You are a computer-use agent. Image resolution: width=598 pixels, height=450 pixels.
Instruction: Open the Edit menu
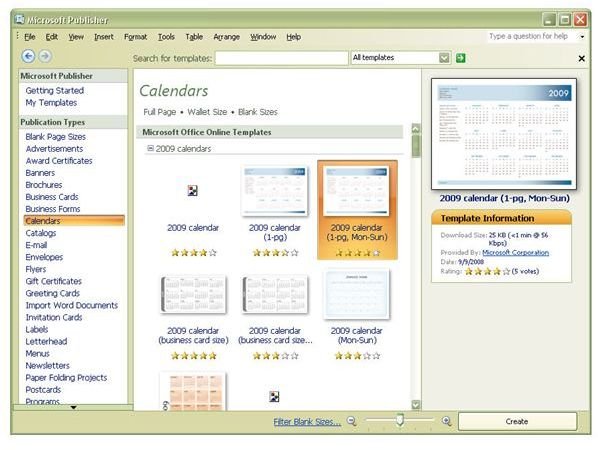coord(51,37)
